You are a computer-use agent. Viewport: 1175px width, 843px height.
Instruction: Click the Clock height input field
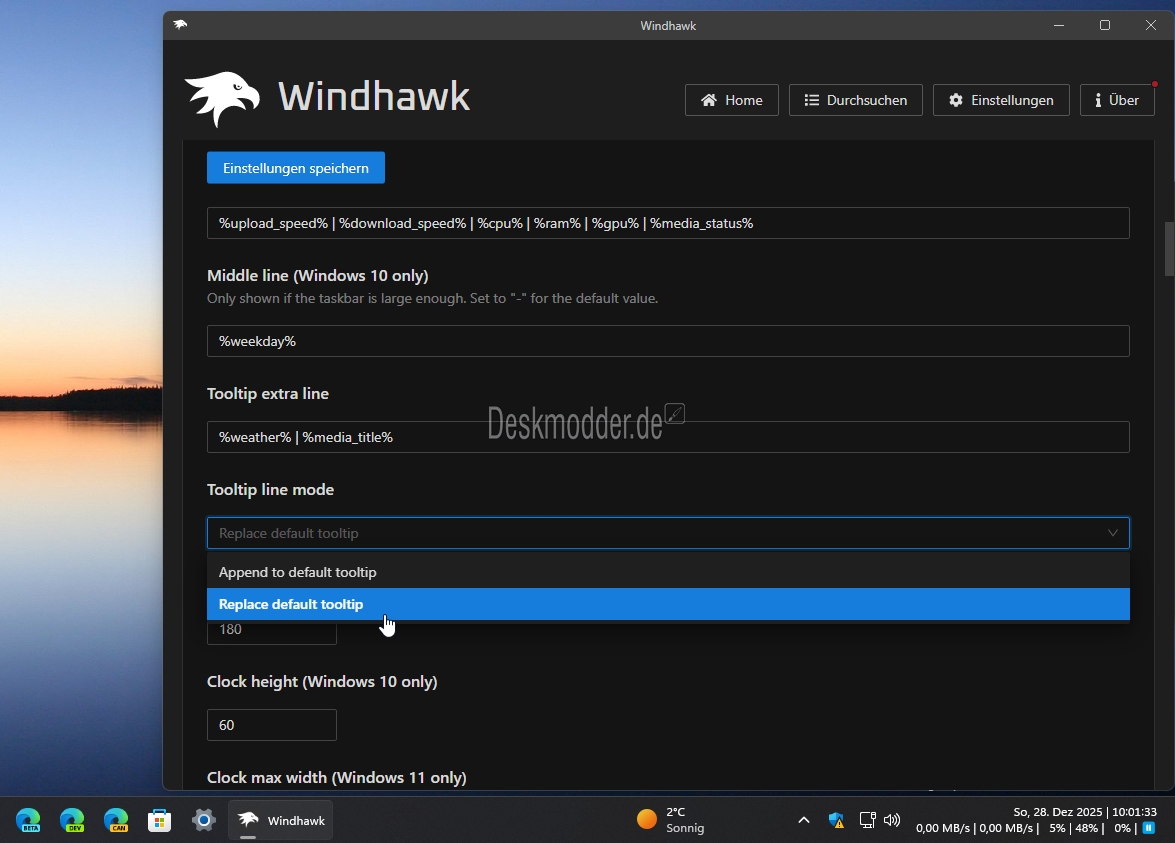[272, 725]
